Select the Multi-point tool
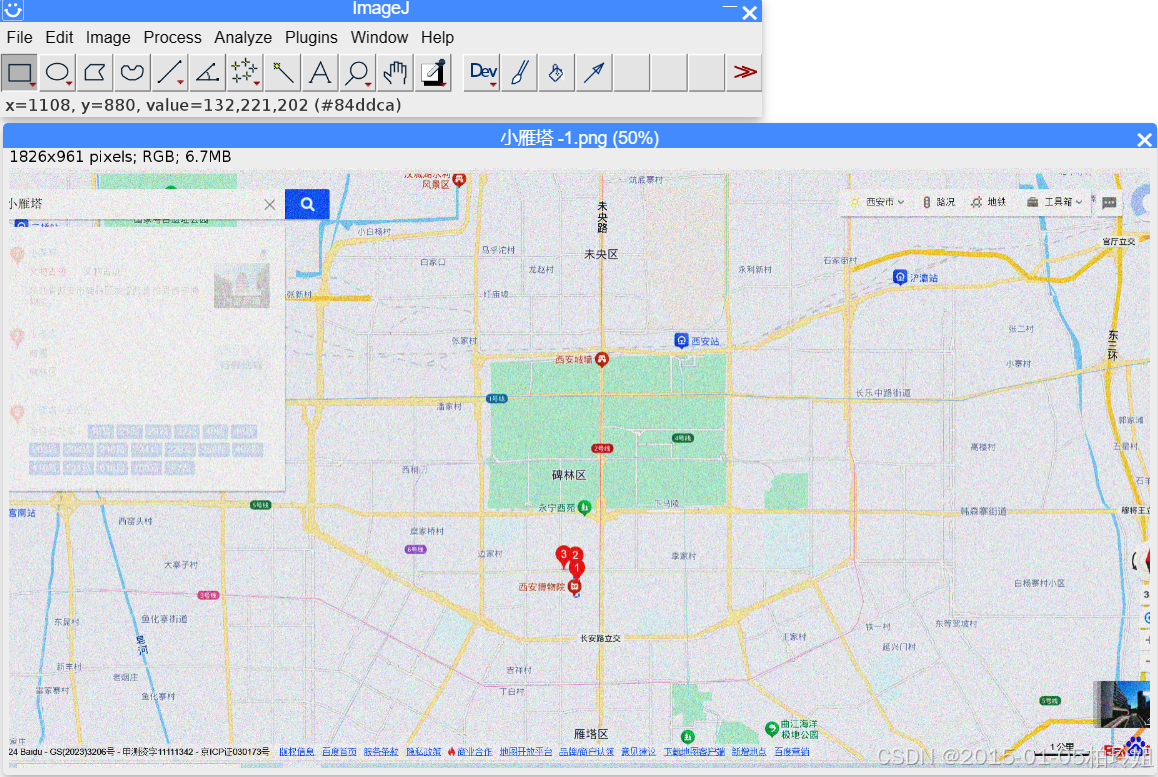The height and width of the screenshot is (777, 1158). click(245, 72)
